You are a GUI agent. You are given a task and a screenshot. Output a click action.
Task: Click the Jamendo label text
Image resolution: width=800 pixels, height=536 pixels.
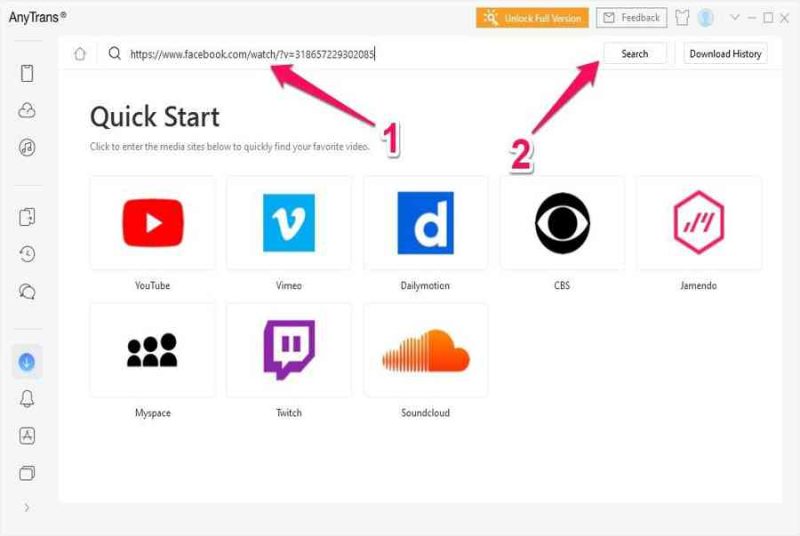698,286
